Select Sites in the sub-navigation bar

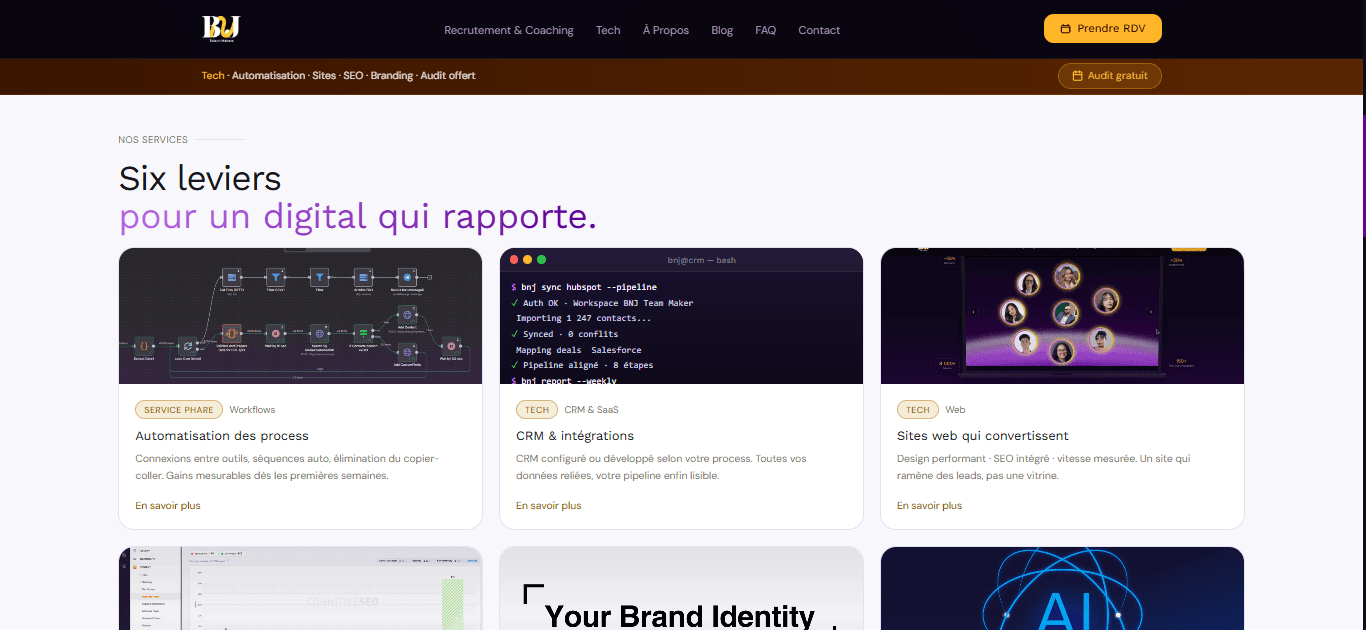coord(324,76)
